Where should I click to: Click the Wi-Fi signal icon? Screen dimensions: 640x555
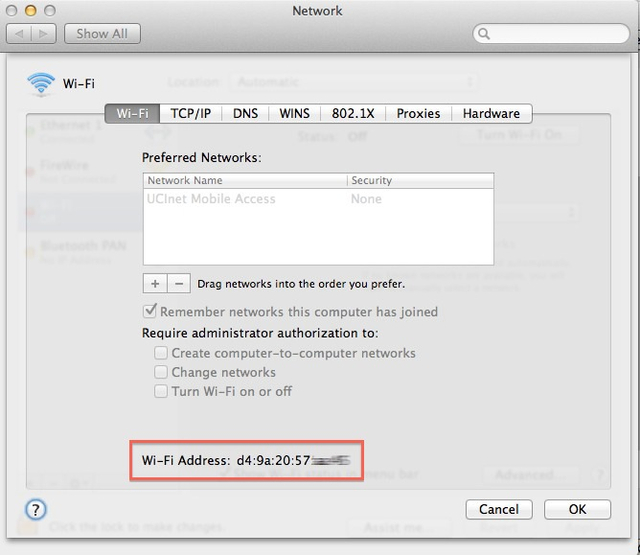pos(40,84)
